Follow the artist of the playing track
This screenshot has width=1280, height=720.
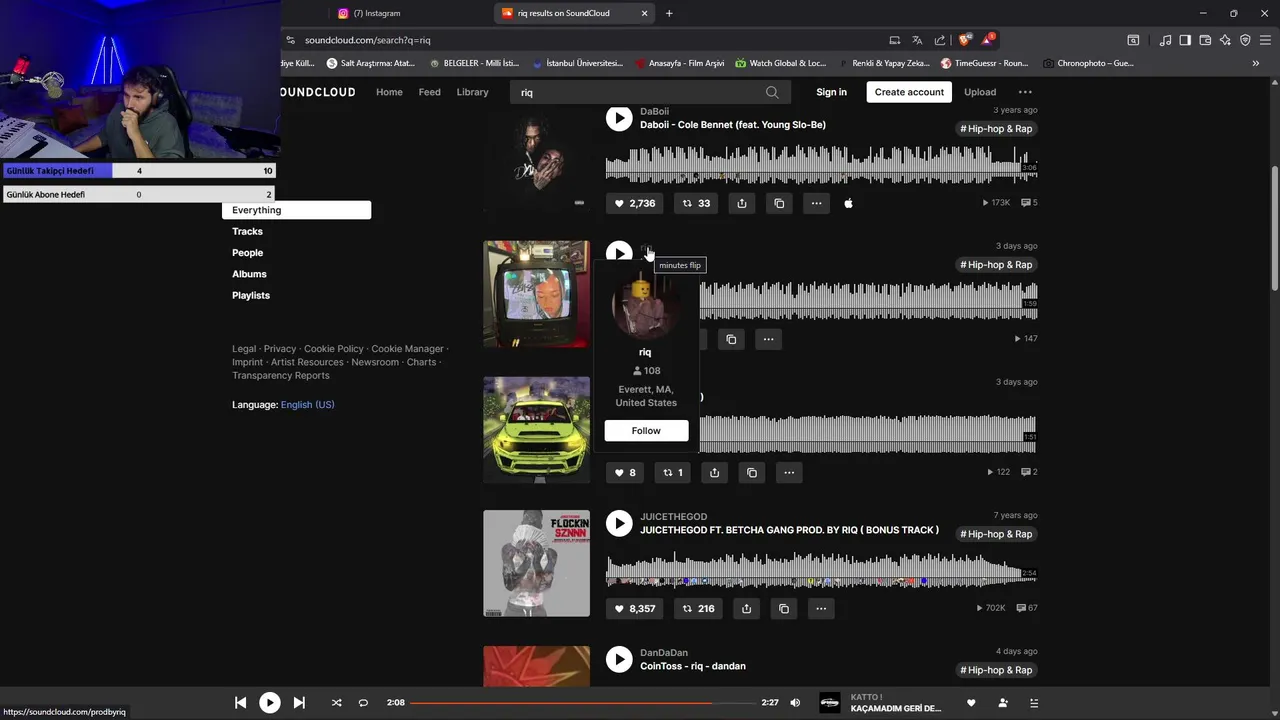[x=1003, y=703]
